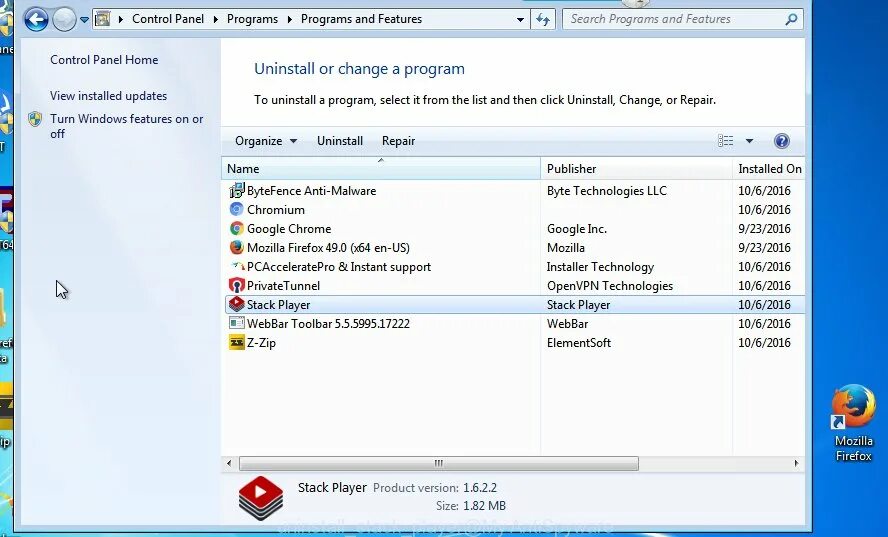The height and width of the screenshot is (537, 888).
Task: Click the Google Chrome program icon
Action: tap(236, 228)
